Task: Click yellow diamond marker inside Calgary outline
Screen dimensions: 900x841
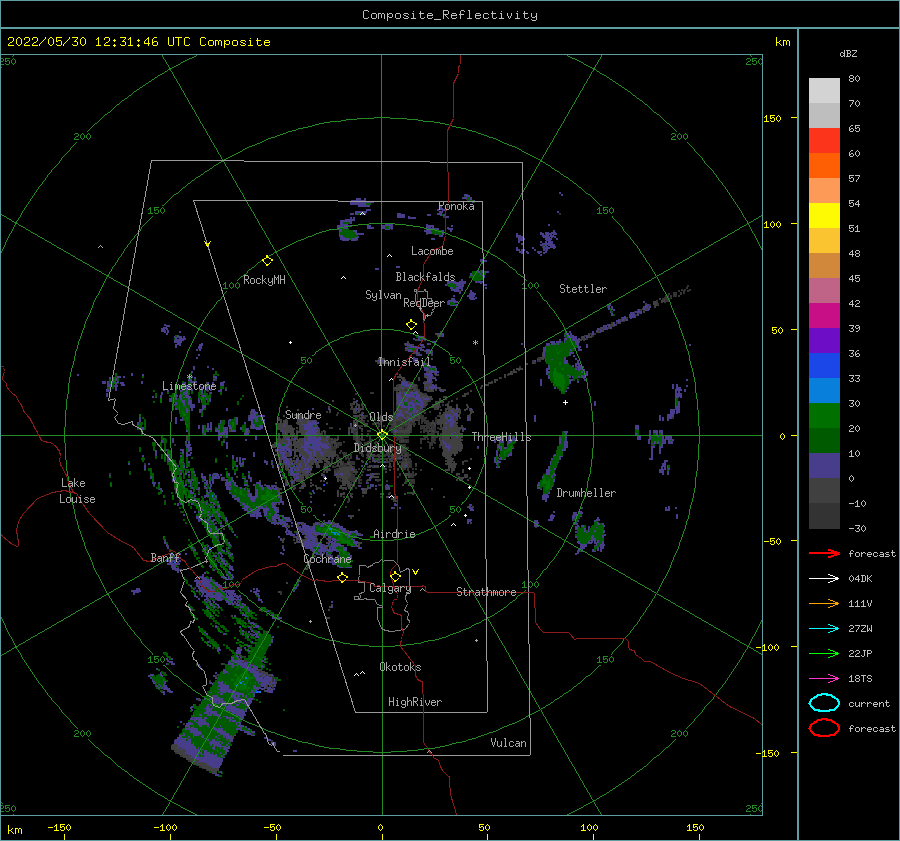Action: (x=395, y=576)
